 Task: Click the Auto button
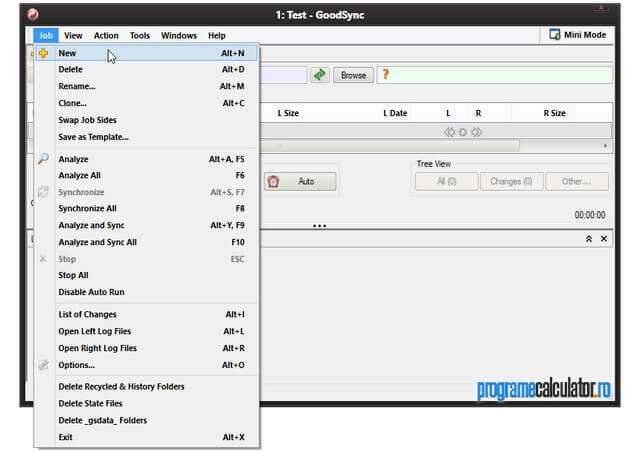coord(300,181)
